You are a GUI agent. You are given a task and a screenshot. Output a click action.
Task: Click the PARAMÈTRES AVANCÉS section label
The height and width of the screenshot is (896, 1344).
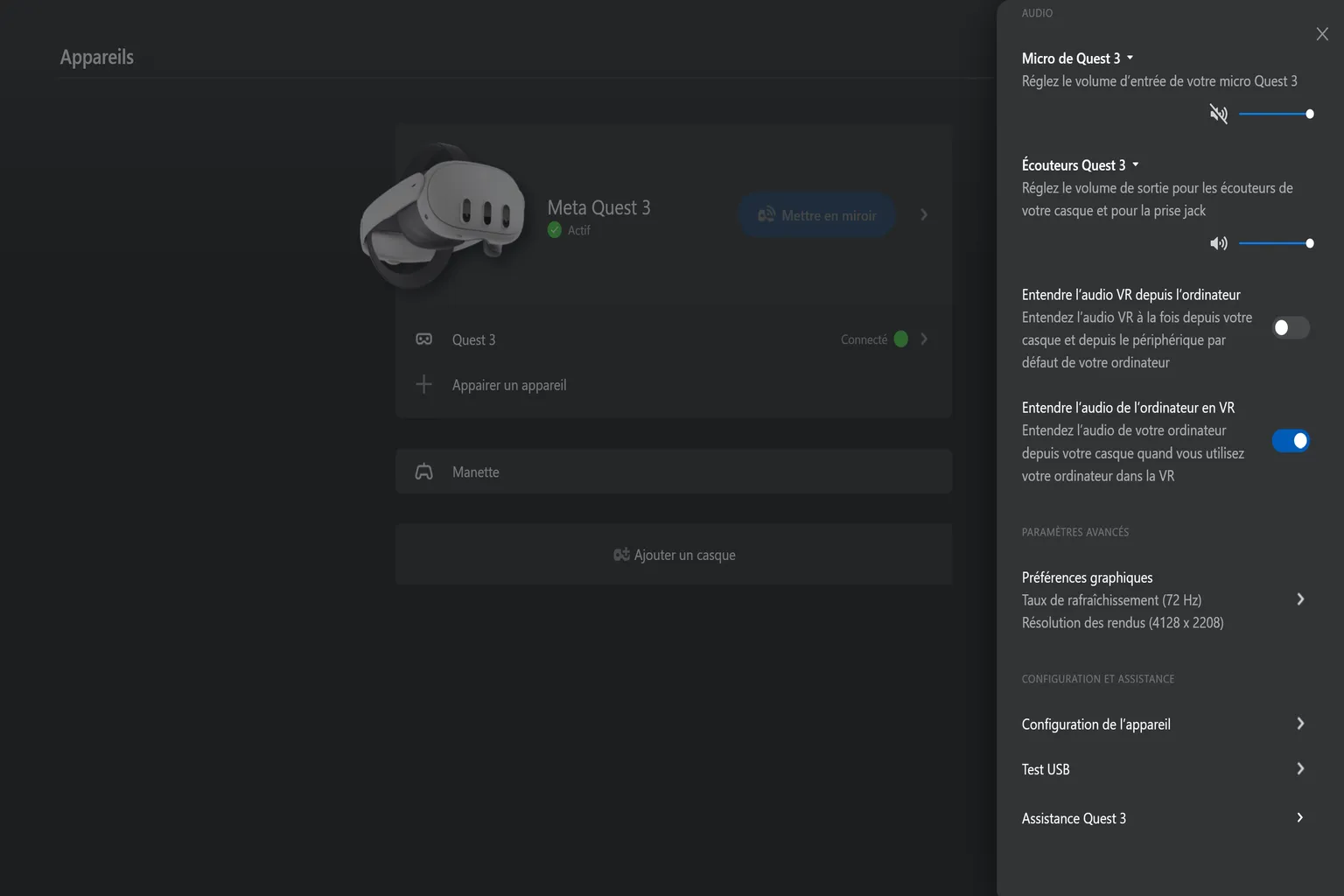1075,532
